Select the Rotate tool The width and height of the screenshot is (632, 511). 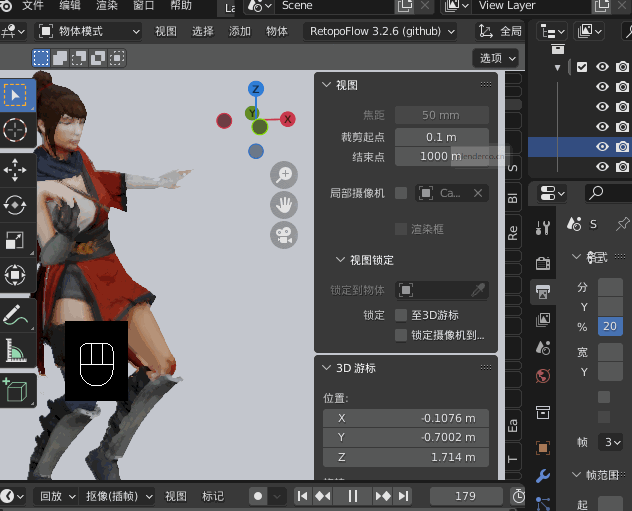coord(15,205)
